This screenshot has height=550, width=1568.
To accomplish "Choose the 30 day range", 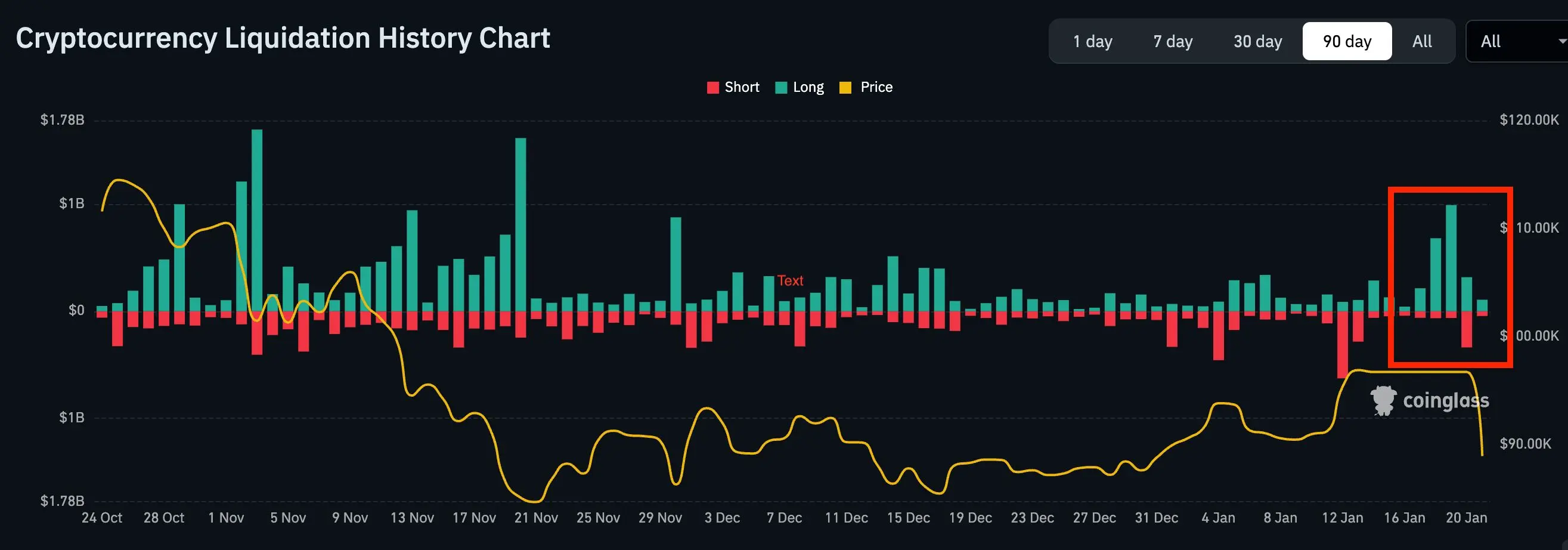I will click(x=1257, y=41).
